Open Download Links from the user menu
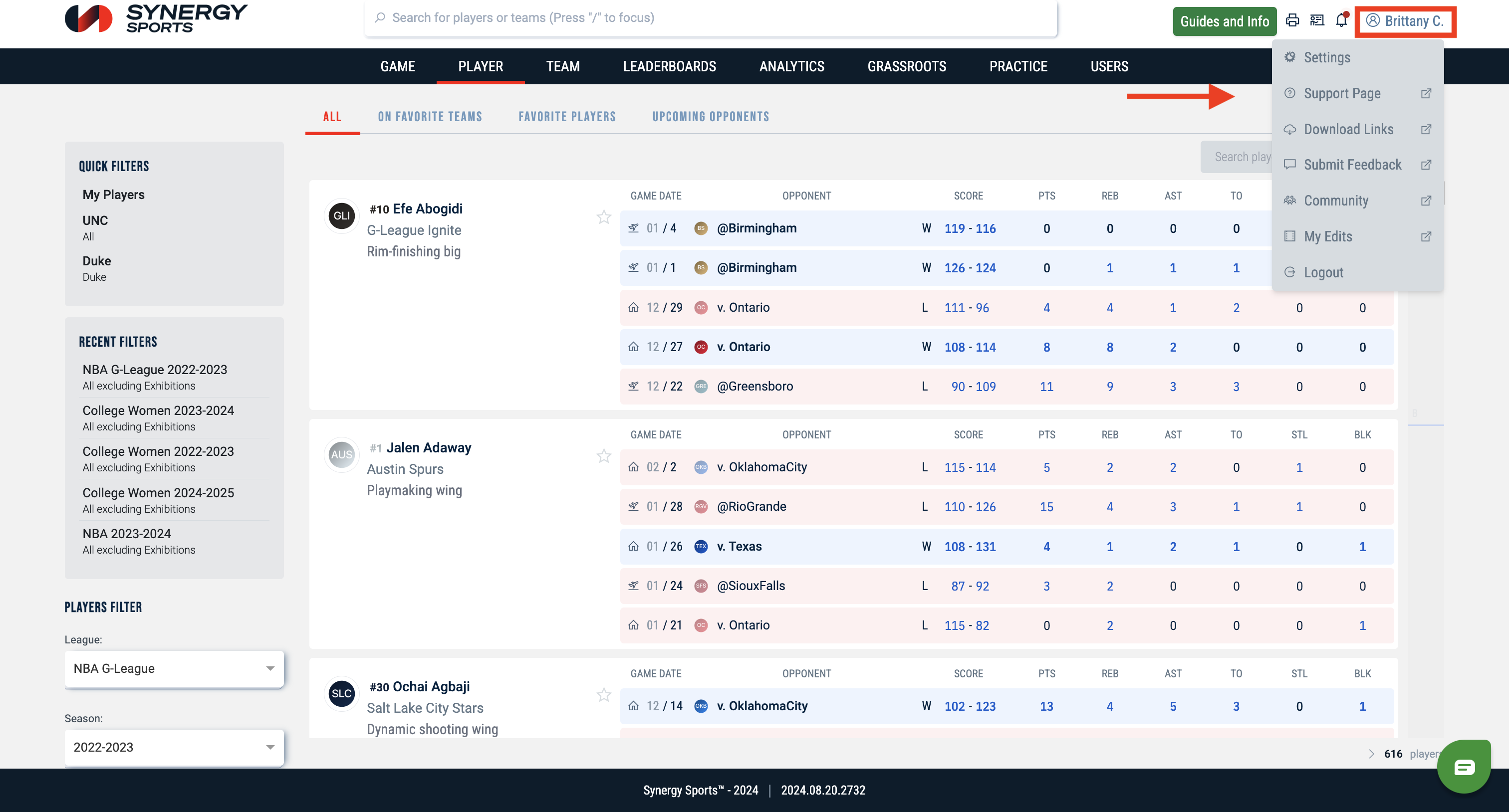 [1357, 129]
